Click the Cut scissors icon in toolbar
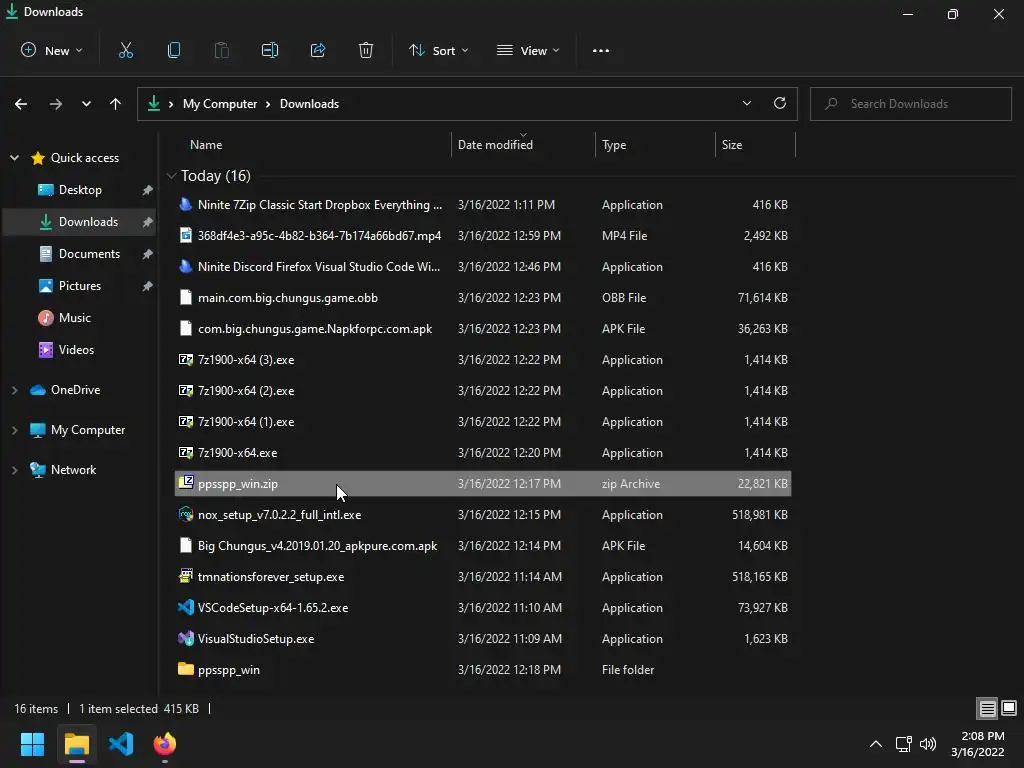Screen dimensions: 1024x768 tap(126, 50)
